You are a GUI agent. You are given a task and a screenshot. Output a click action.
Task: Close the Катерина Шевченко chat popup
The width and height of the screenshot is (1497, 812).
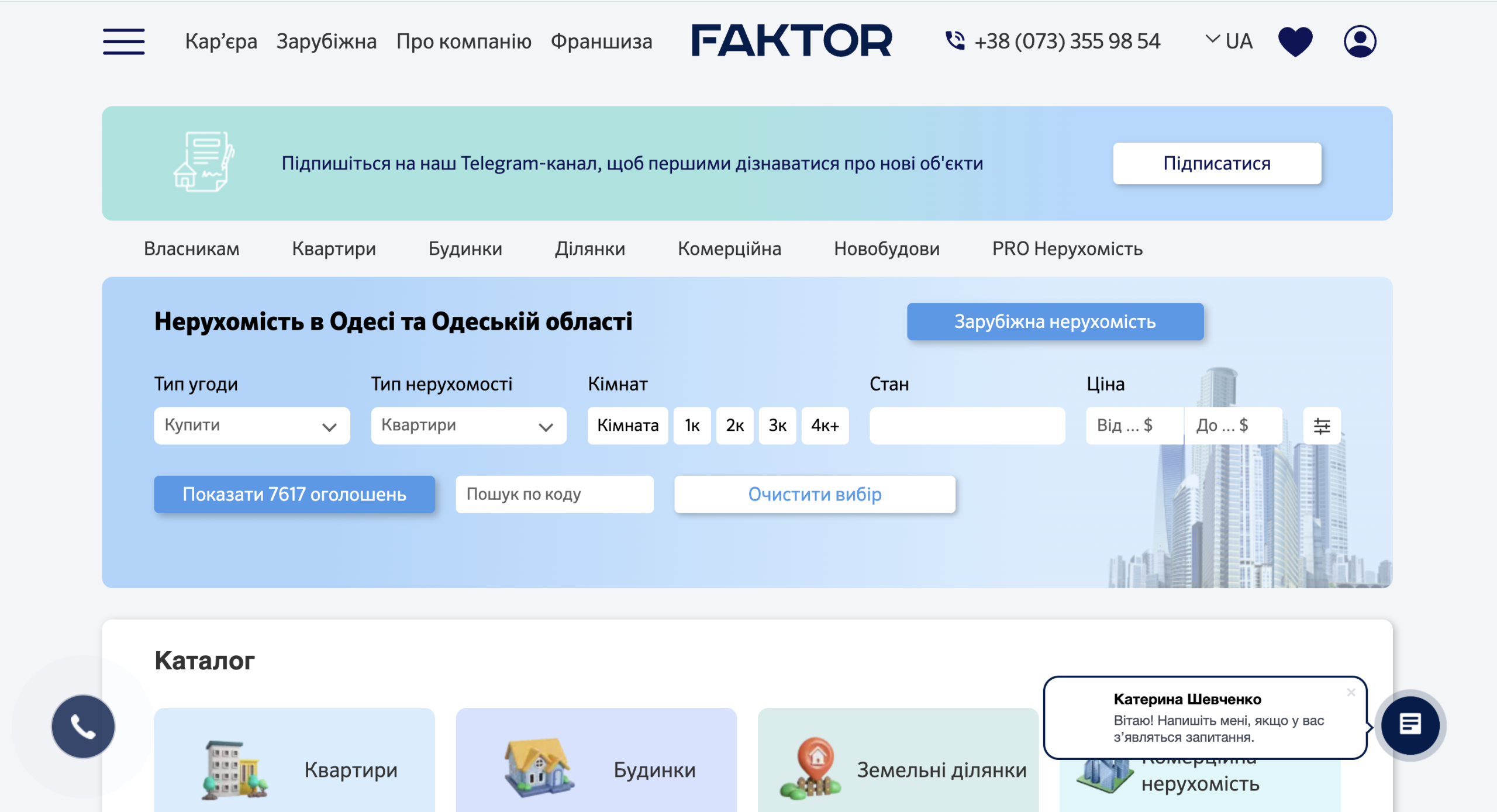[1351, 692]
